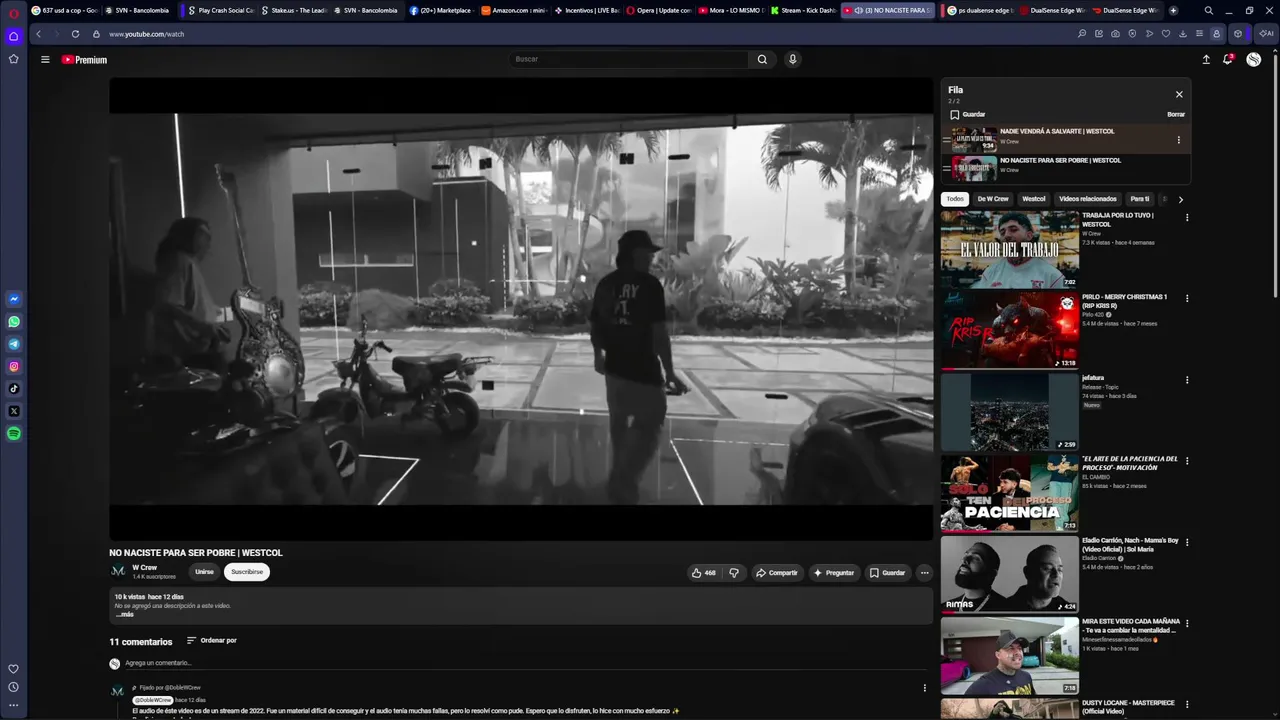Open the PACIENCIA motivación video thumbnail
Viewport: 1280px width, 720px height.
(x=1009, y=493)
